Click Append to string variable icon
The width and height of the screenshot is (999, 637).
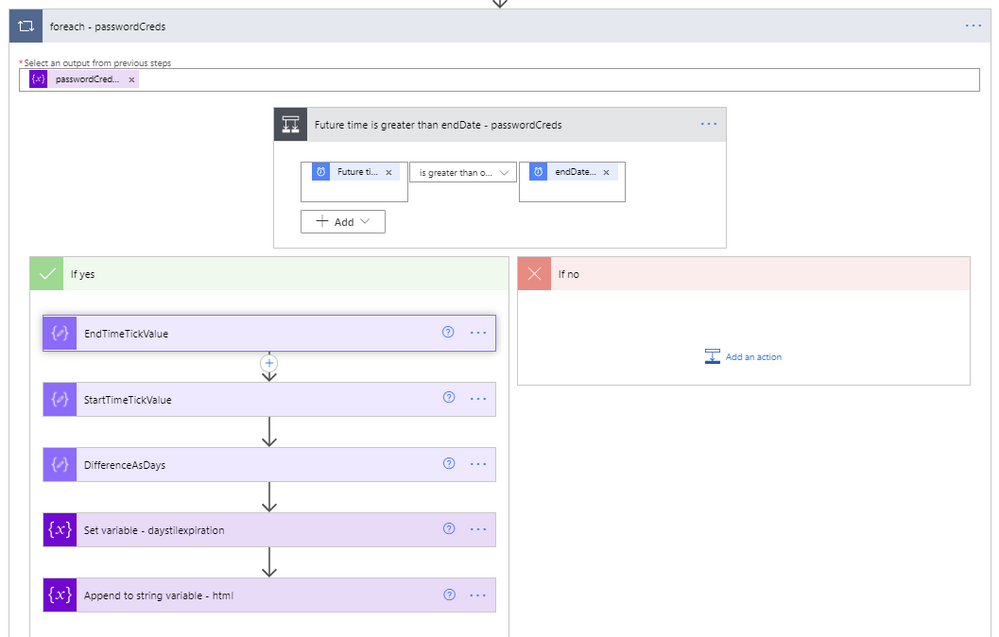pos(60,595)
